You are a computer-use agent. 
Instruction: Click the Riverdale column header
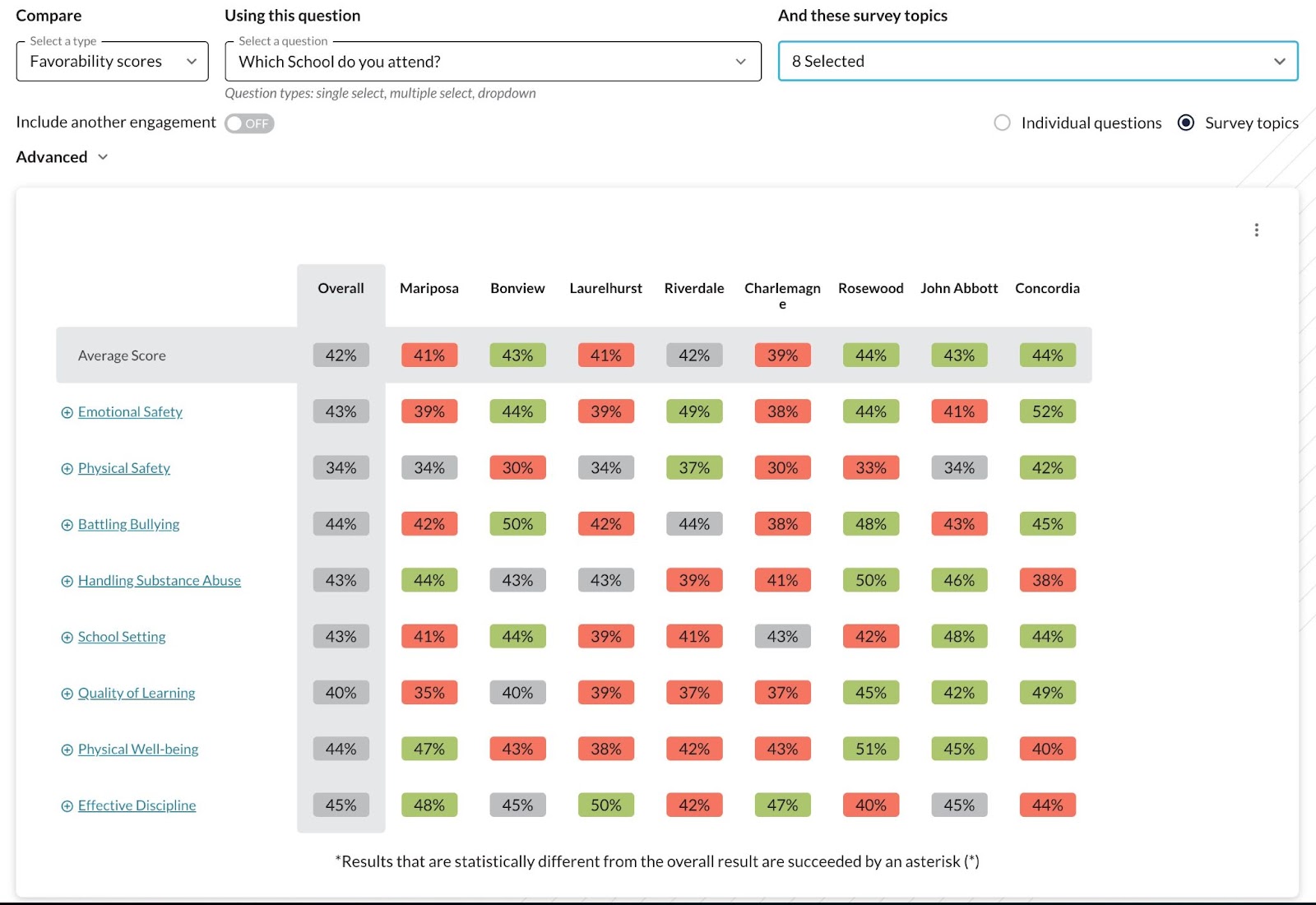coord(694,289)
